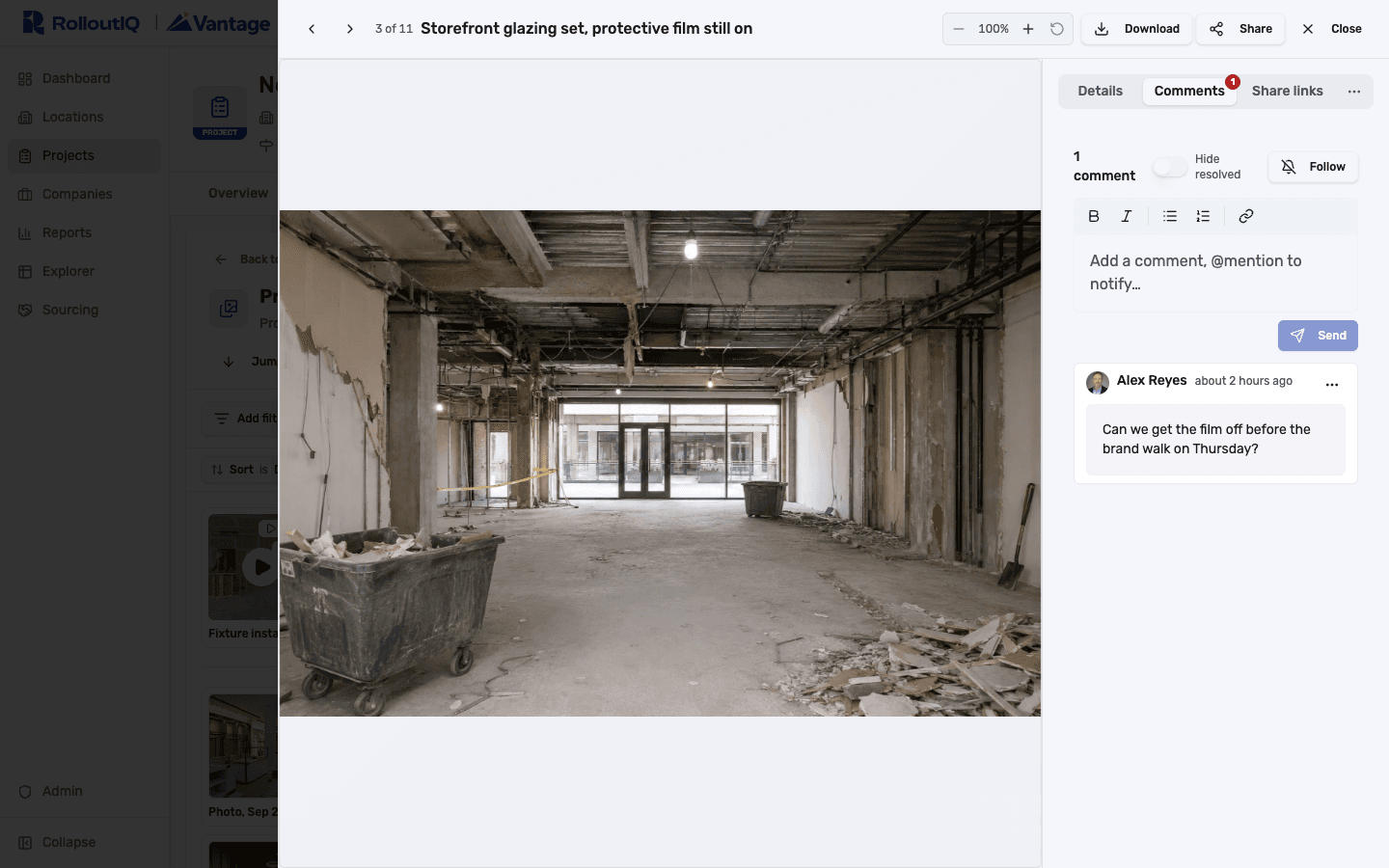Click the '3 of 11' photo counter
The image size is (1389, 868).
[x=394, y=29]
